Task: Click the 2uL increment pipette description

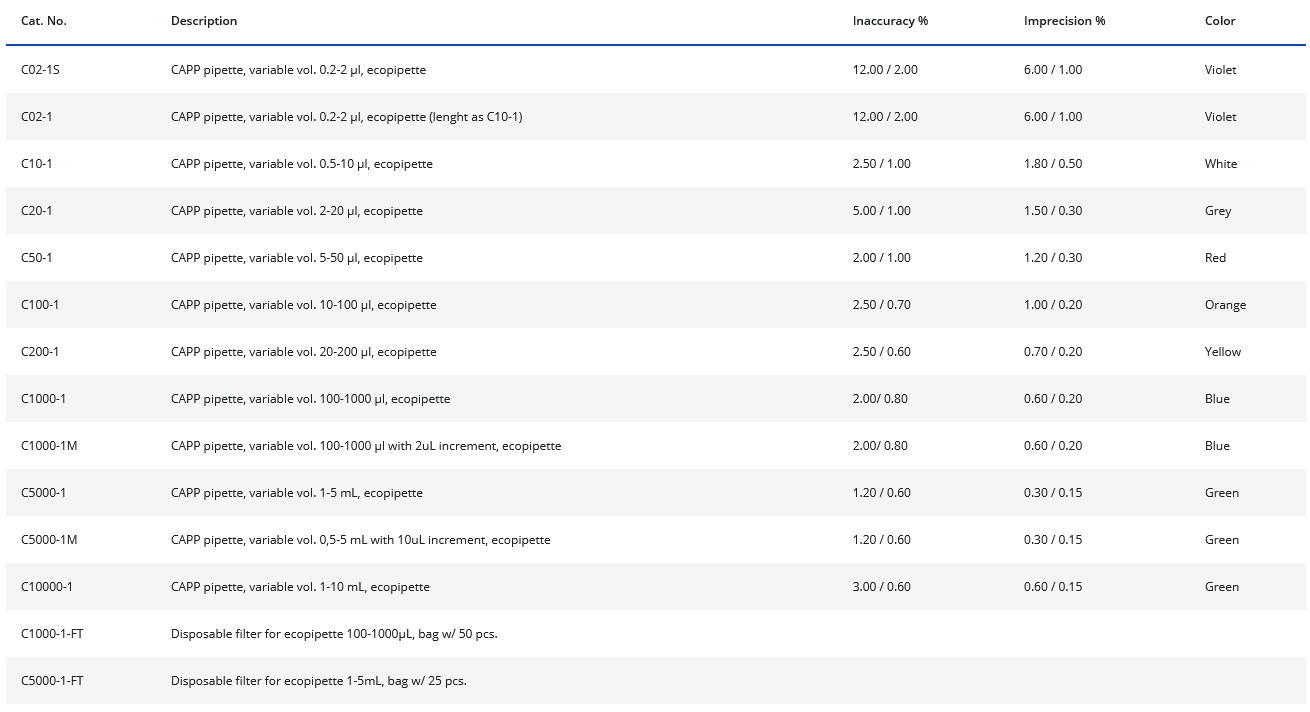Action: [366, 446]
